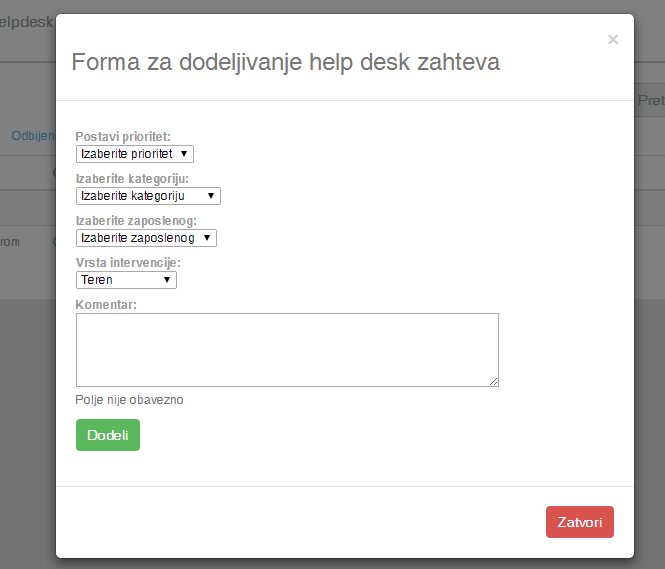Click the green Dodeli button
Image resolution: width=665 pixels, height=569 pixels.
click(x=108, y=435)
